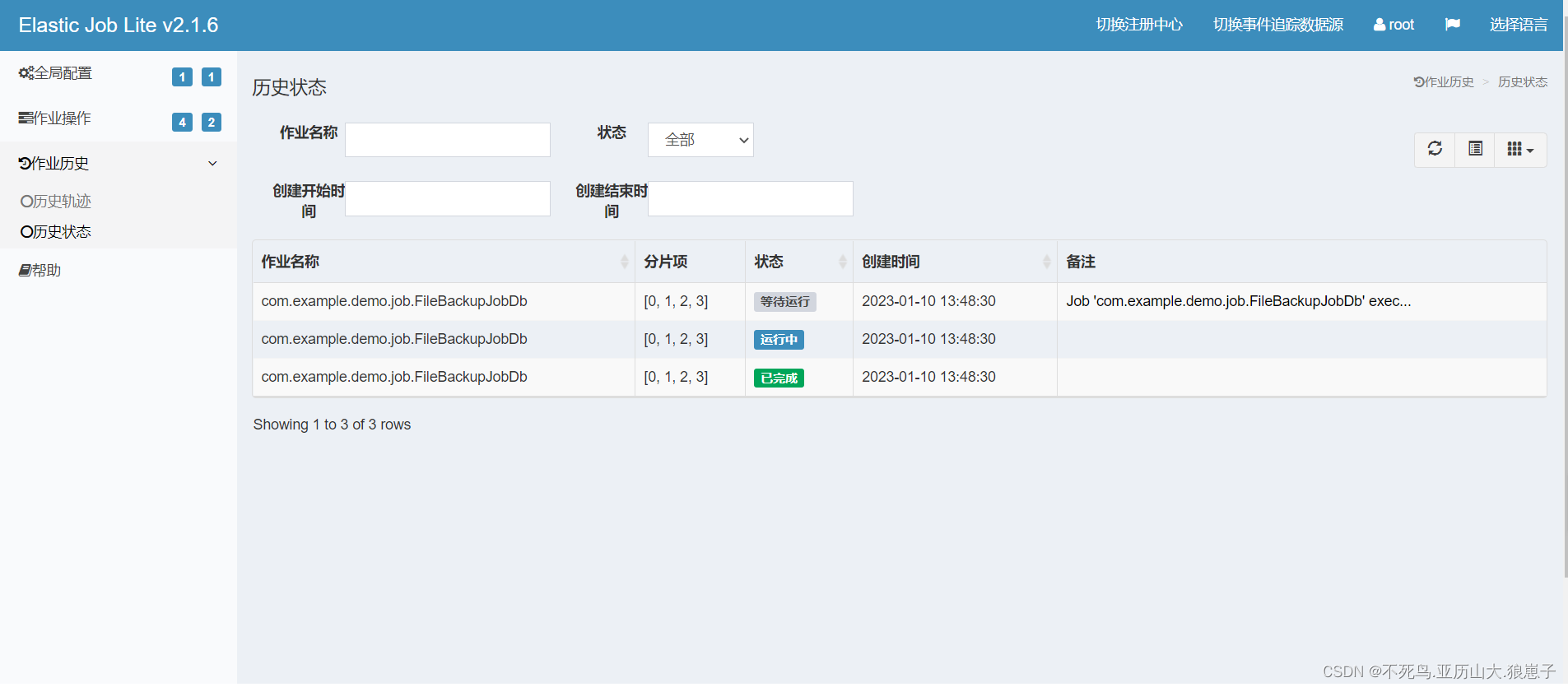Click the flag icon in header
Image resolution: width=1568 pixels, height=687 pixels.
(1452, 25)
